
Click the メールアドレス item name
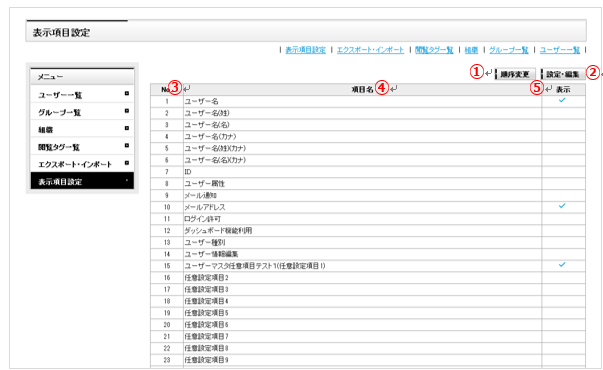pyautogui.click(x=205, y=207)
